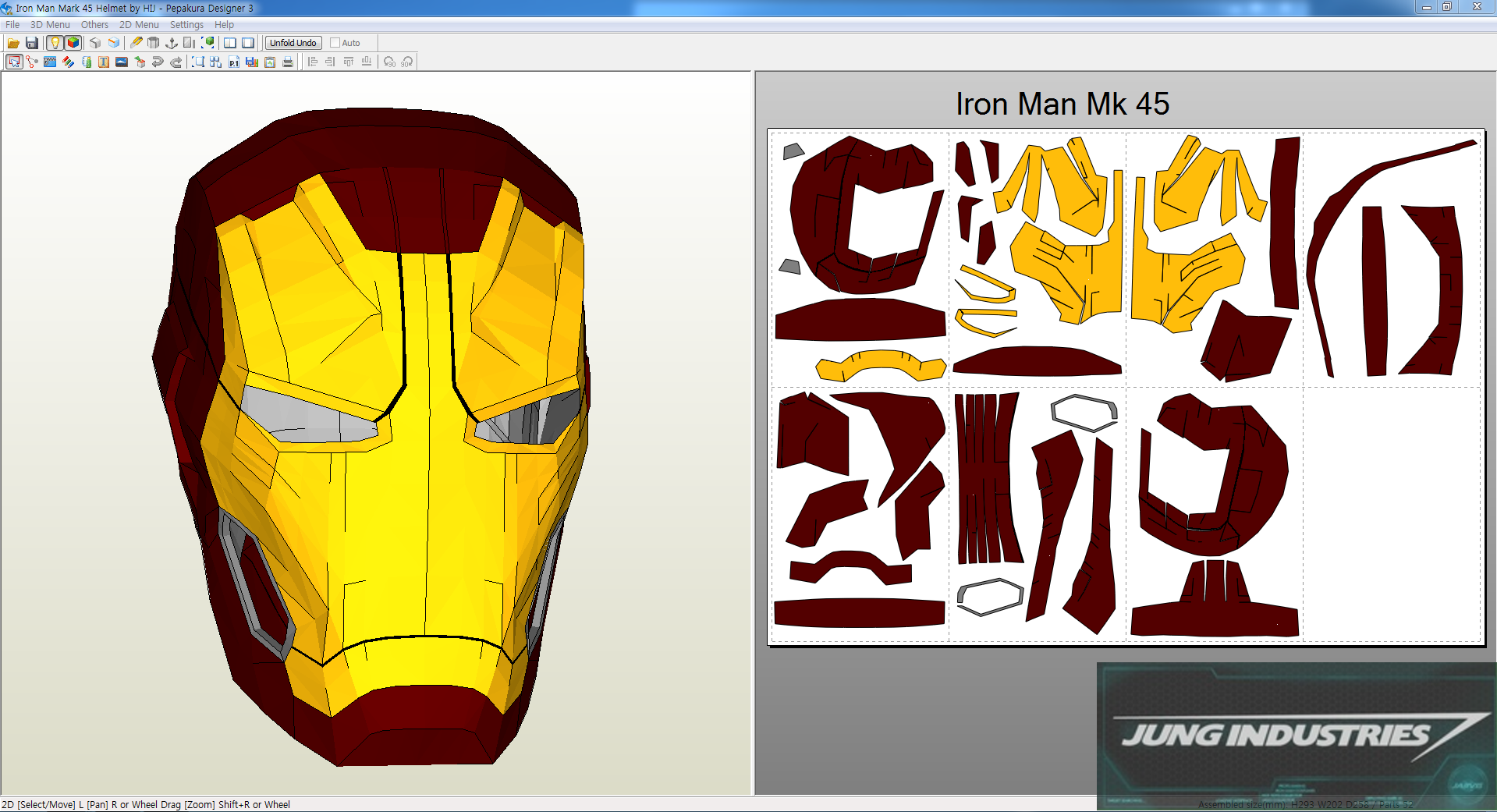The height and width of the screenshot is (812, 1497).
Task: Toggle the light bulb lighting button
Action: pos(55,43)
